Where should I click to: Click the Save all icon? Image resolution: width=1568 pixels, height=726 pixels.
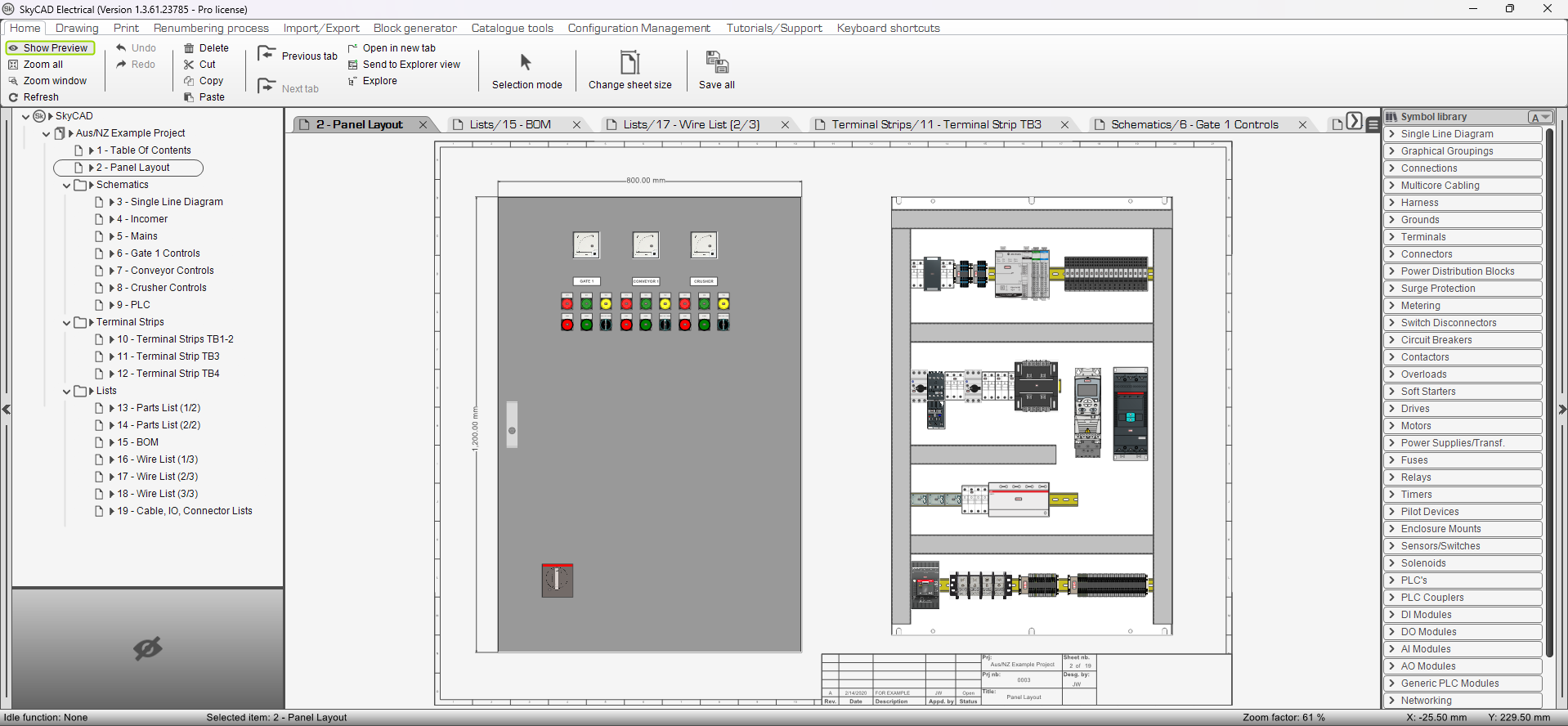tap(716, 63)
